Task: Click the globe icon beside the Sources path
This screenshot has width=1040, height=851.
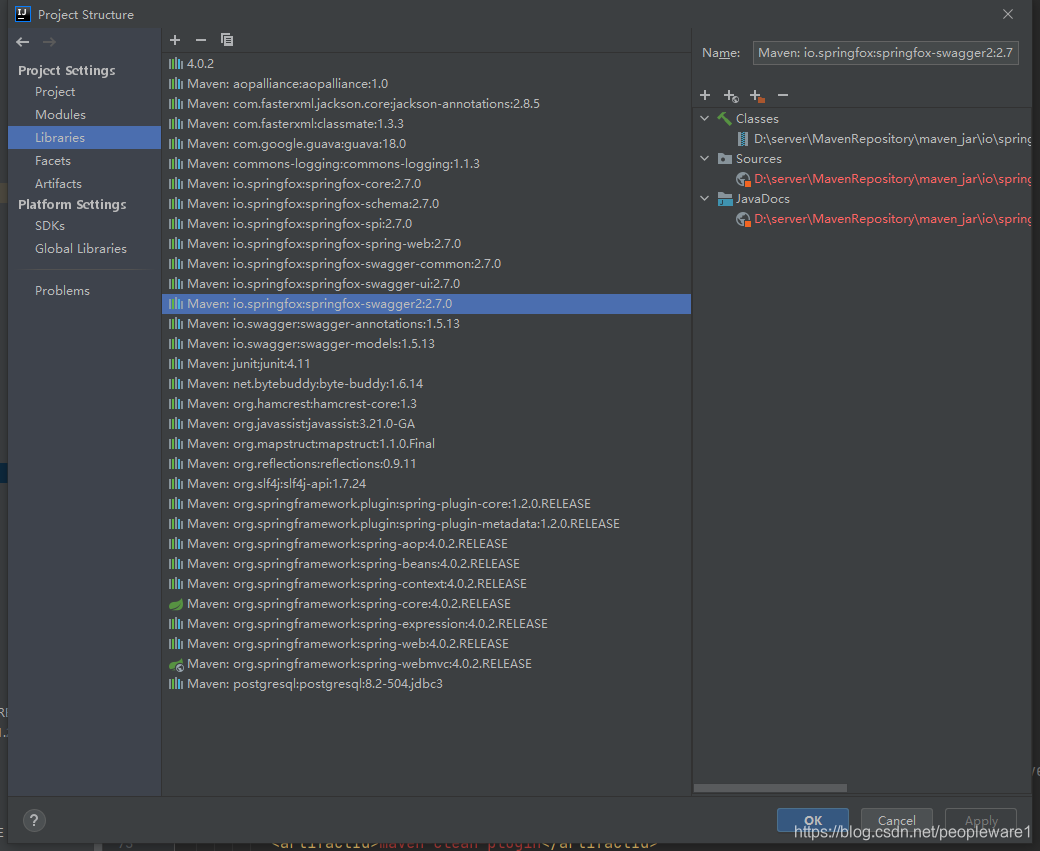Action: 743,179
